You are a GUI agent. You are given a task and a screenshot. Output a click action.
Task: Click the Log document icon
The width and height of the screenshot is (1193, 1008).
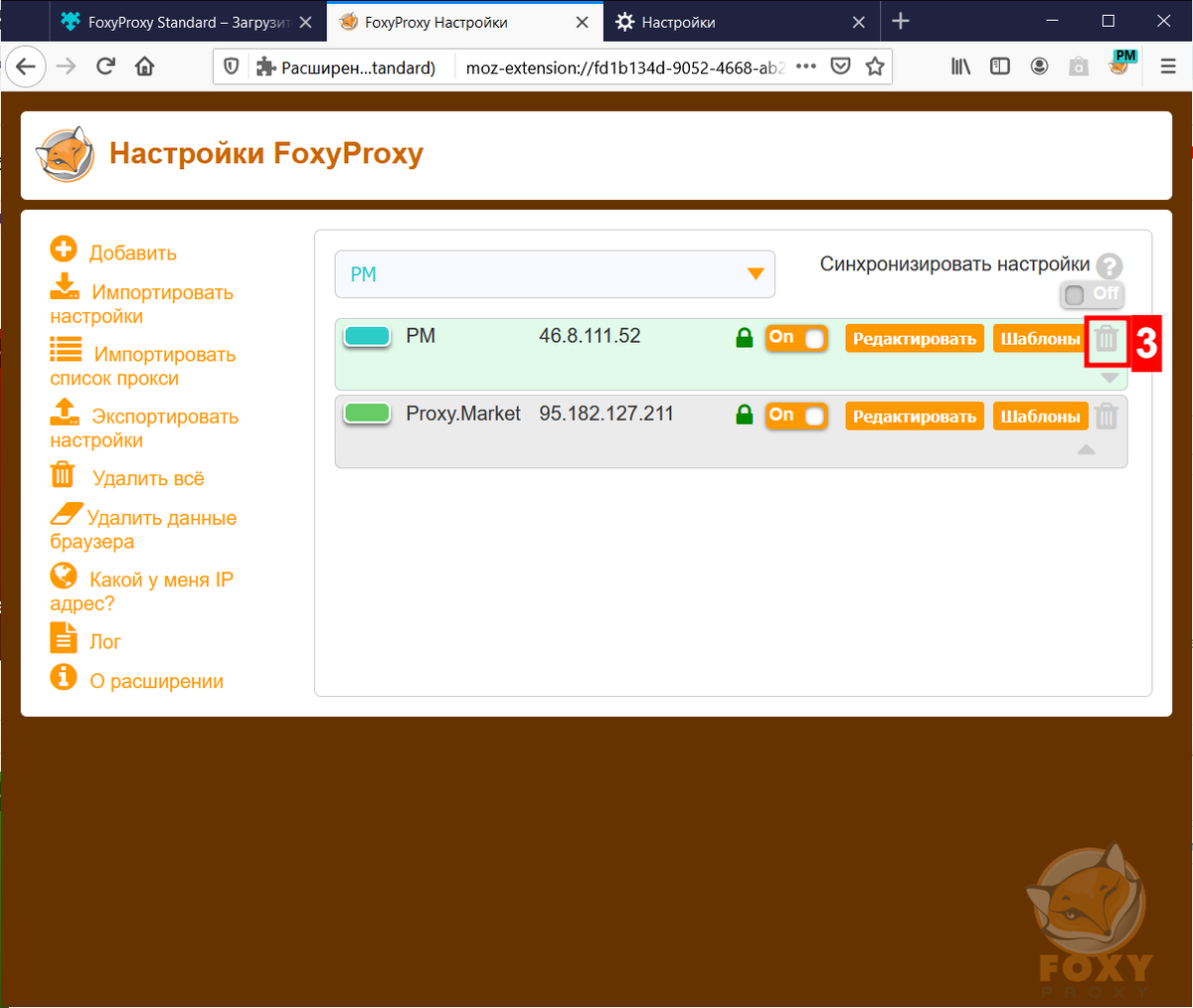pyautogui.click(x=64, y=637)
